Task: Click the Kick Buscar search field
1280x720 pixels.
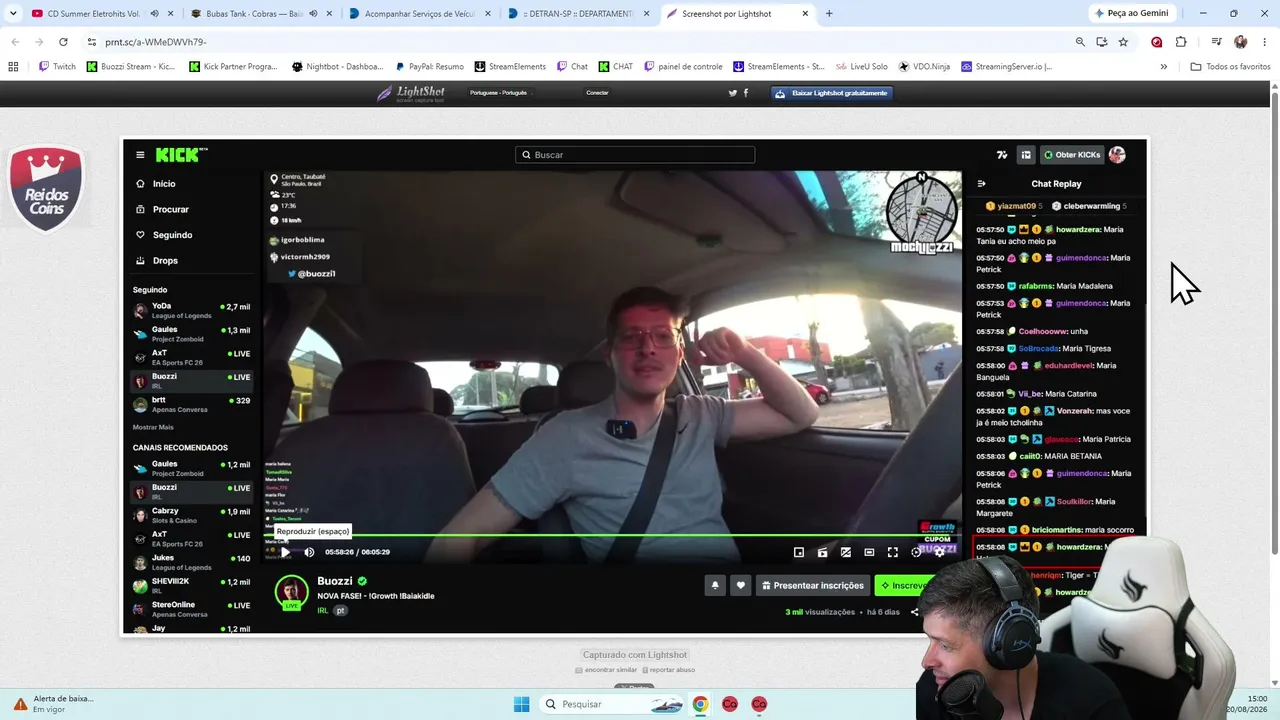Action: pos(635,155)
